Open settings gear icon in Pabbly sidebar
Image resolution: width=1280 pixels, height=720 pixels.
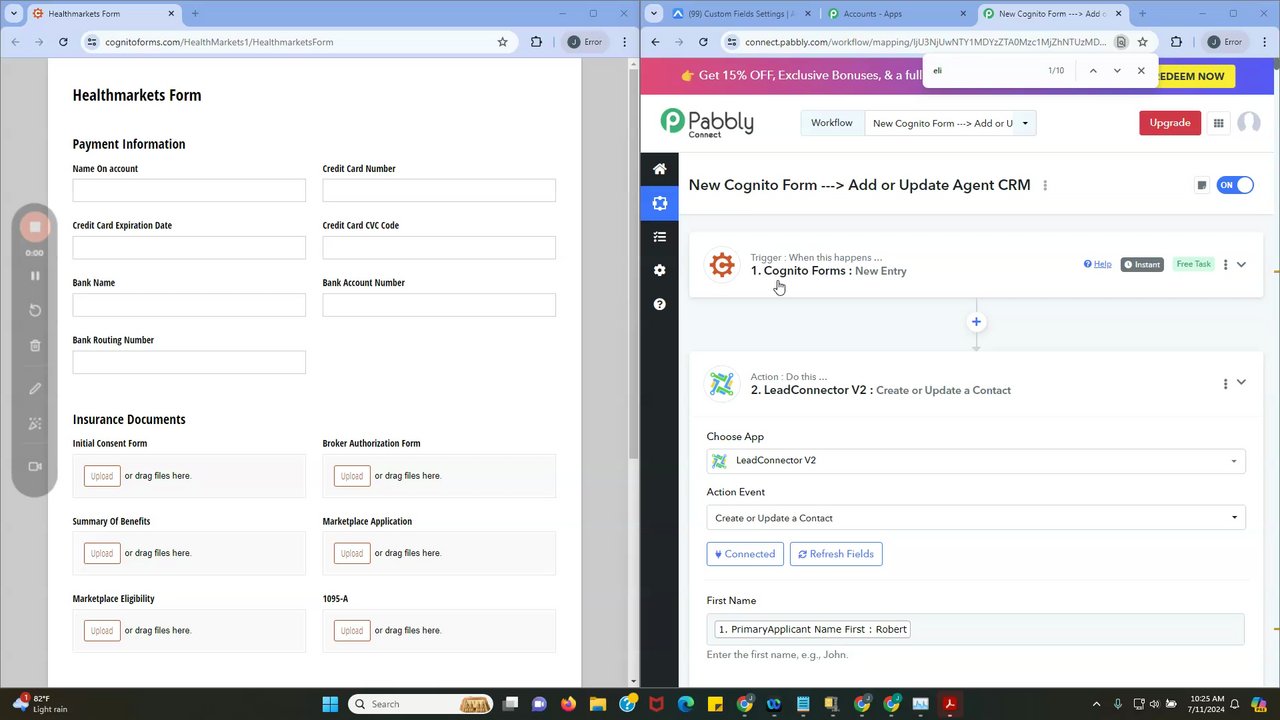point(659,270)
